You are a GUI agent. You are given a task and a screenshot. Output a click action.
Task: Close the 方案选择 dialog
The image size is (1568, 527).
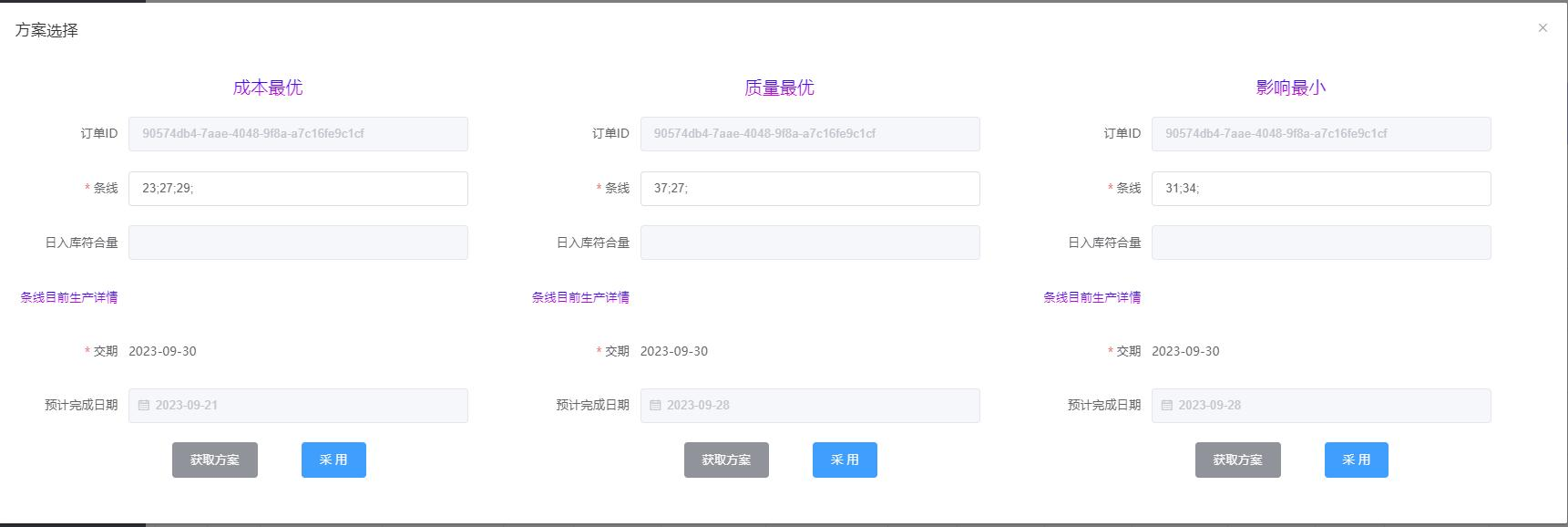click(x=1542, y=28)
